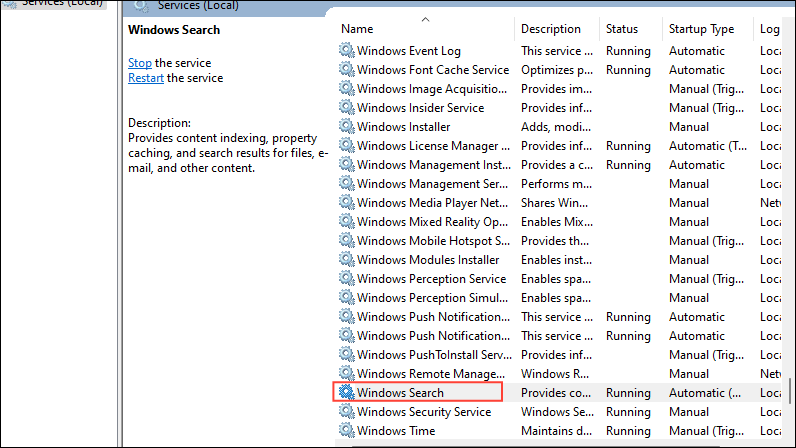This screenshot has width=796, height=448.
Task: Select the Windows Insider Service name
Action: [420, 108]
